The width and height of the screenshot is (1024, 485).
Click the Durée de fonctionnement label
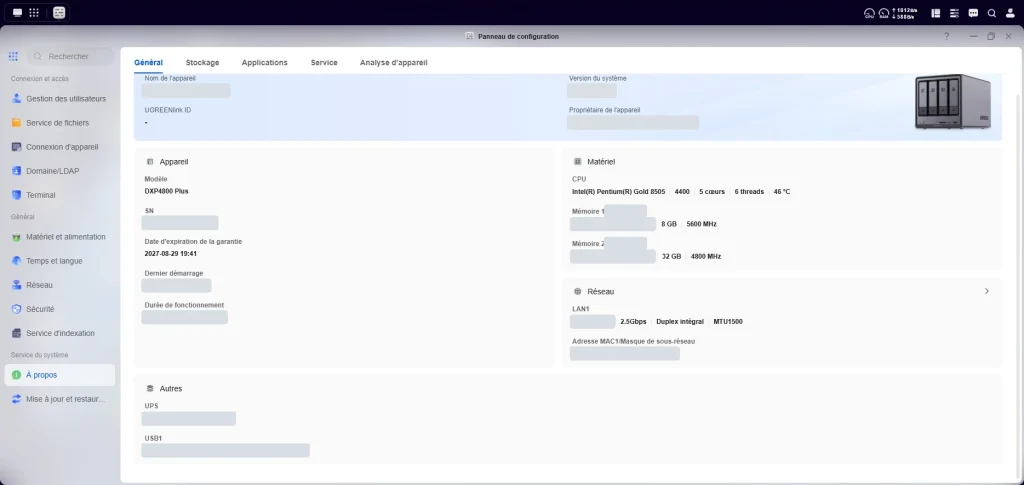click(x=184, y=305)
